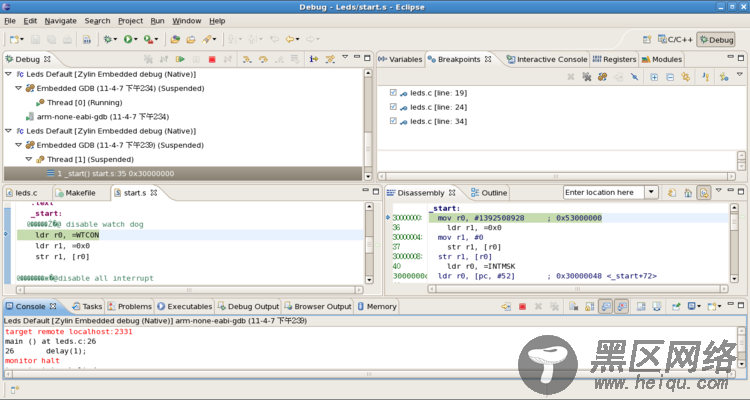Click Remove All Breakpoints icon

(x=586, y=77)
